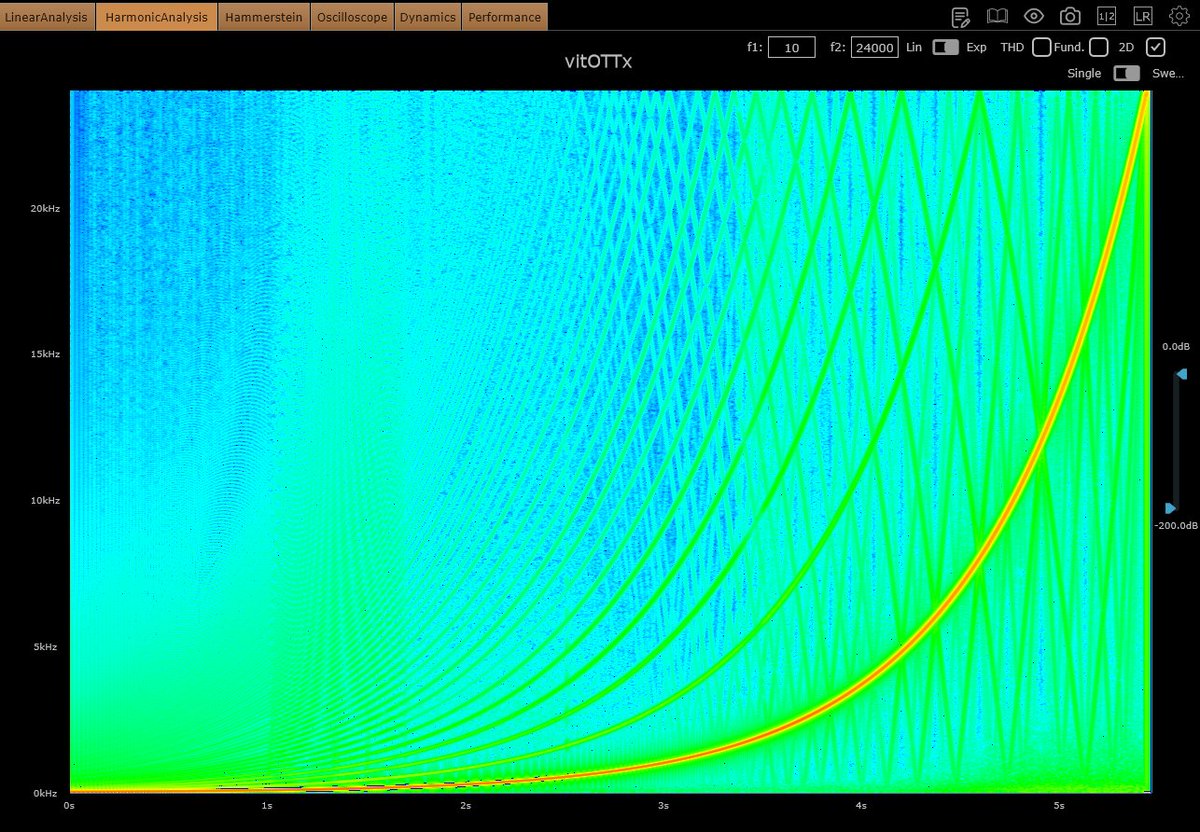Open the manual book icon
This screenshot has height=832, width=1200.
(x=997, y=16)
